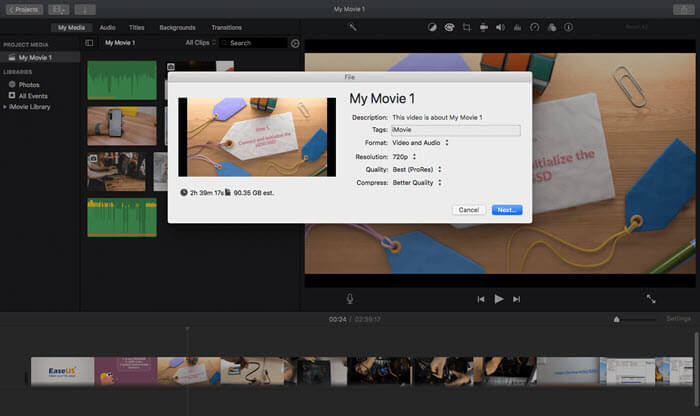Screen dimensions: 700x416
Task: Open the color balance tool
Action: [x=433, y=27]
